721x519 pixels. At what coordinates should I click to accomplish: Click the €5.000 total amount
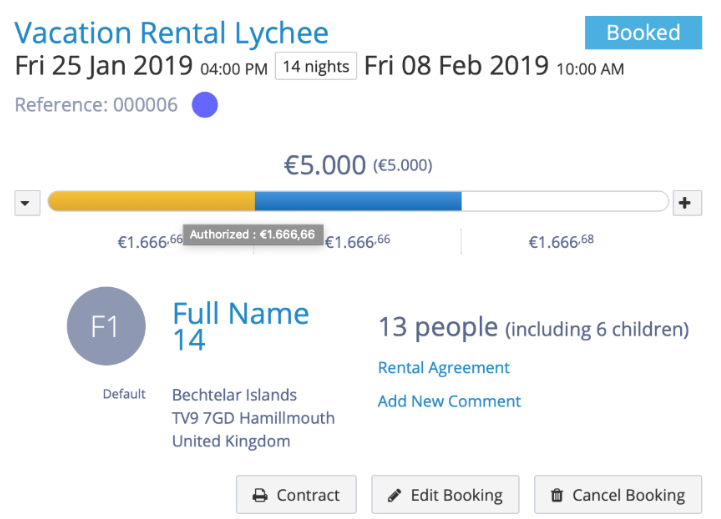pos(325,165)
